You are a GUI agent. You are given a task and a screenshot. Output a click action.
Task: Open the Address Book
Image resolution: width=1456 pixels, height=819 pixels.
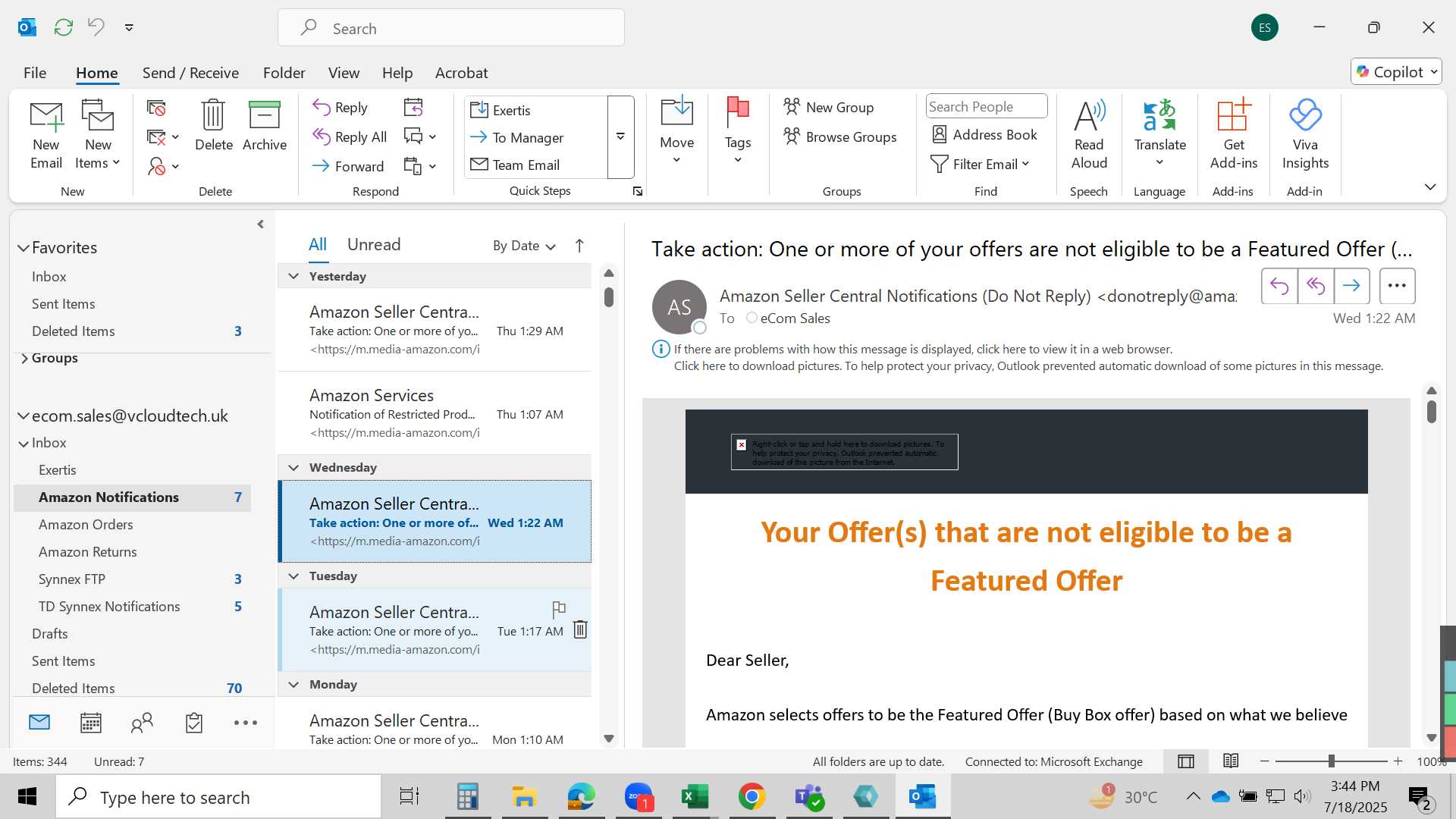click(984, 134)
